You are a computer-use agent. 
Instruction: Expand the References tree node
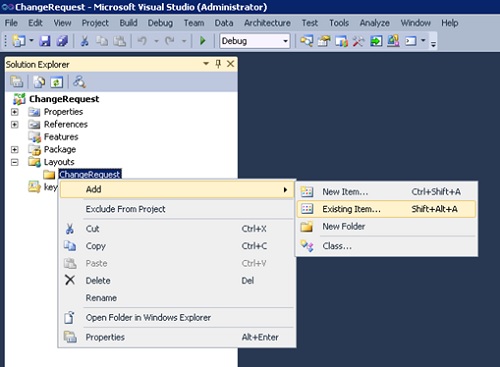pyautogui.click(x=14, y=124)
